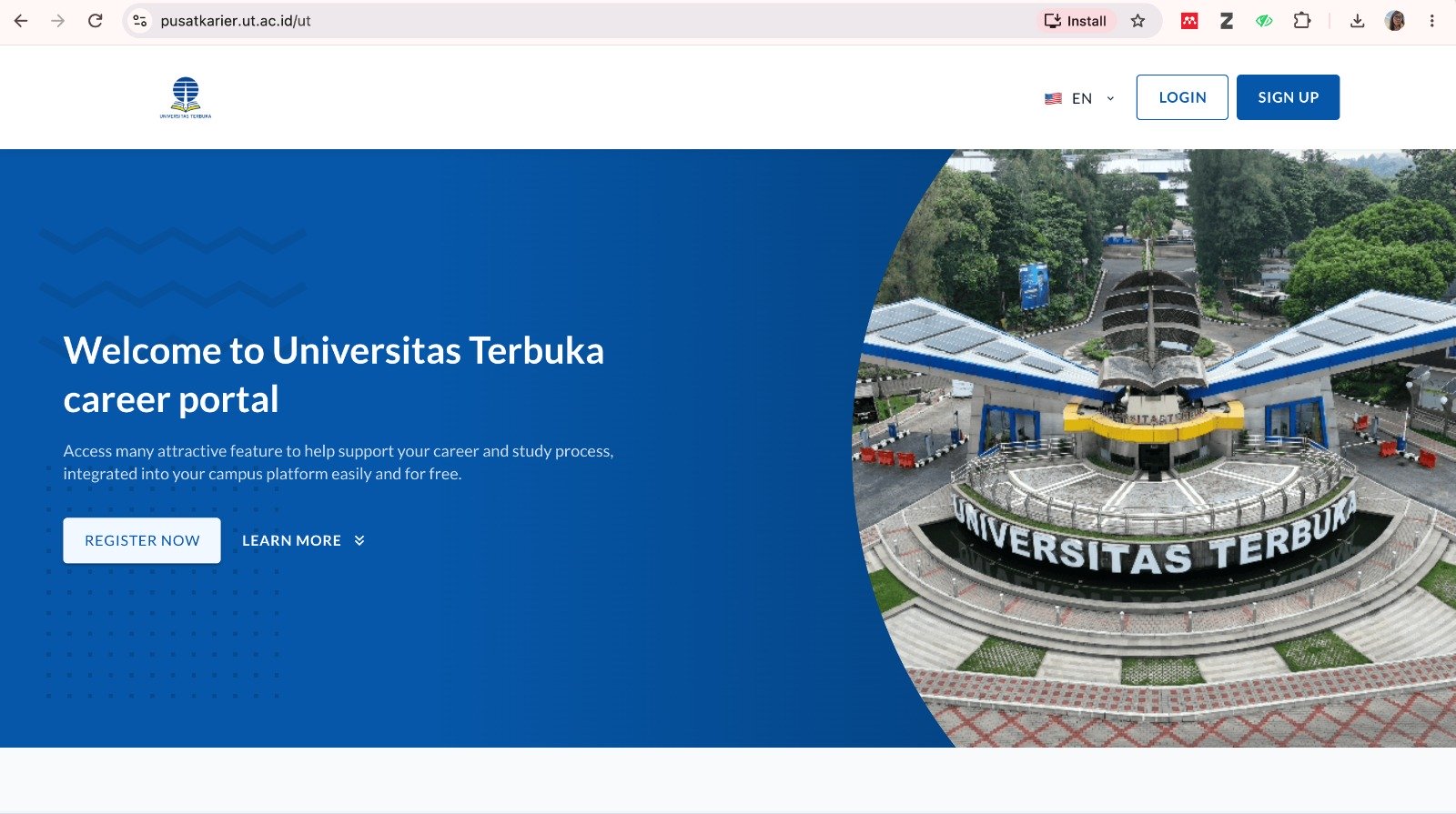The image size is (1456, 814).
Task: Click the US flag language icon
Action: point(1053,98)
